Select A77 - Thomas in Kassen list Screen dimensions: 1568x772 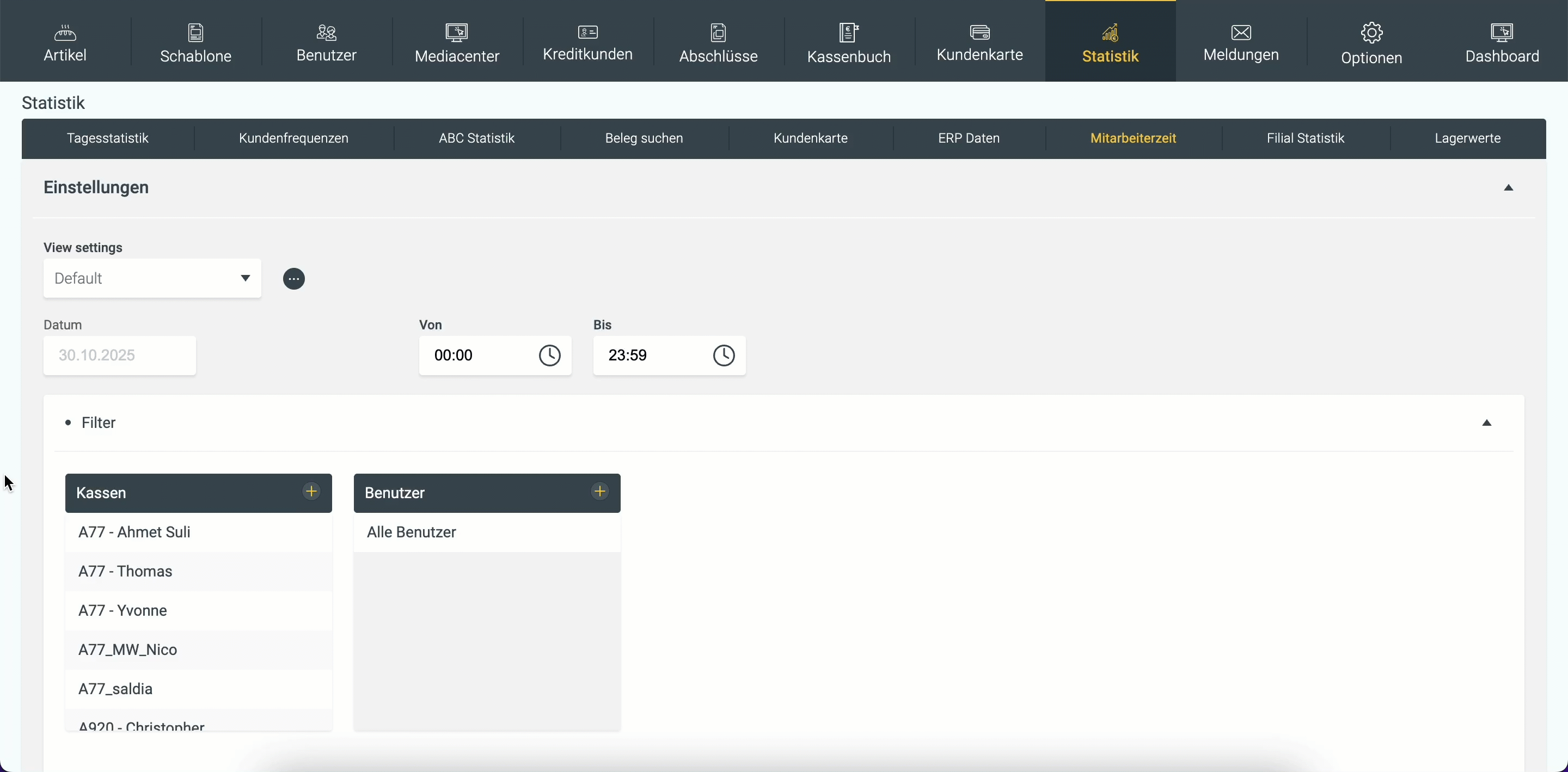[x=125, y=571]
